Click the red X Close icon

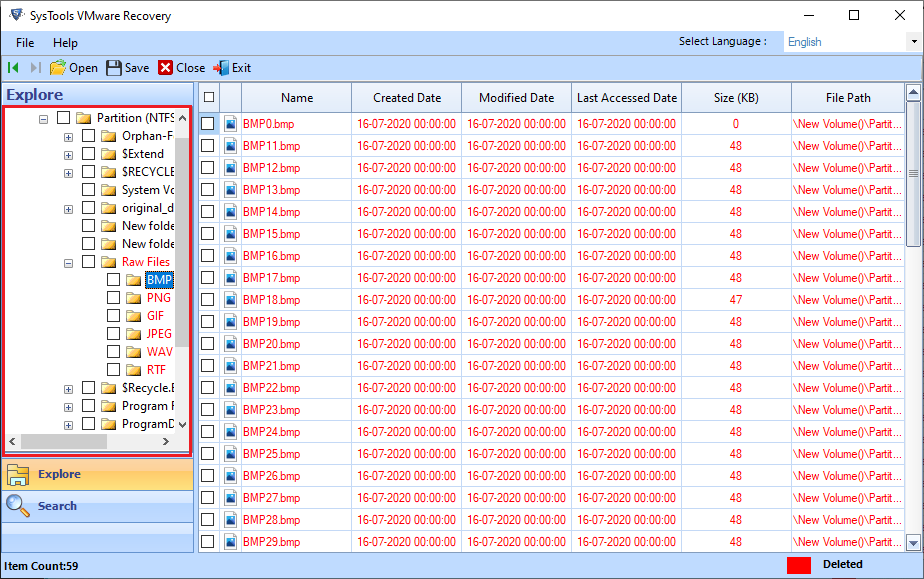point(166,67)
